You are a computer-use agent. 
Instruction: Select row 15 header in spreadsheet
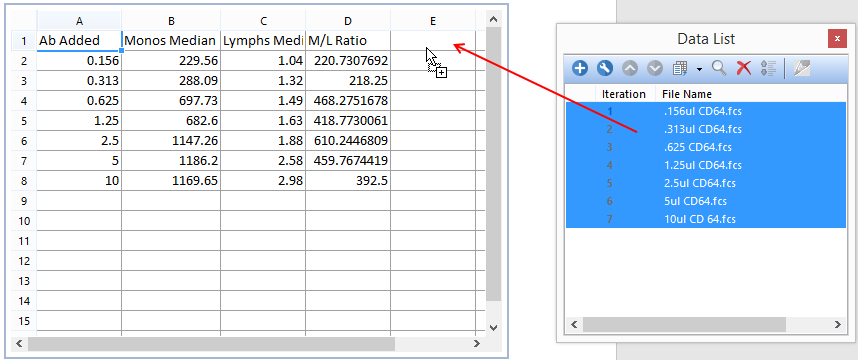(x=24, y=321)
